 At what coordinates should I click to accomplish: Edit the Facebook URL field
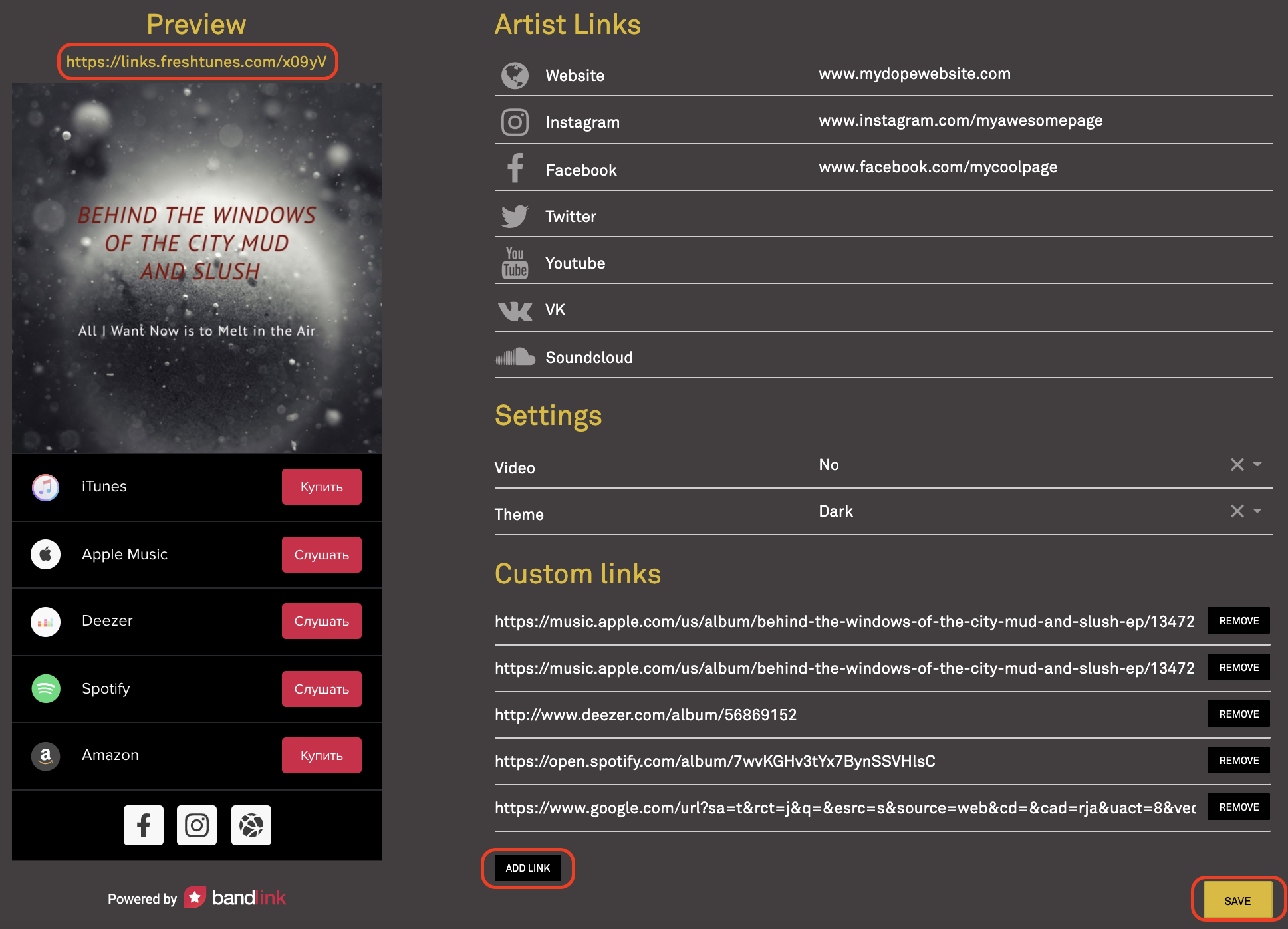tap(1045, 167)
